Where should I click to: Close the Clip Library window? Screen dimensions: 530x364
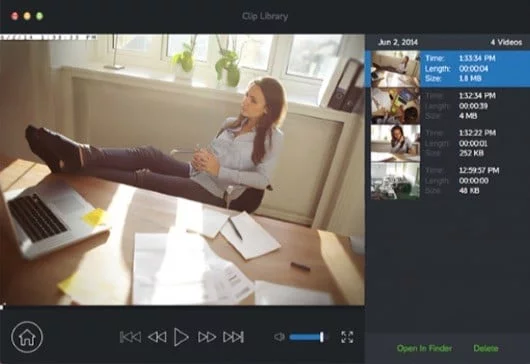15,16
